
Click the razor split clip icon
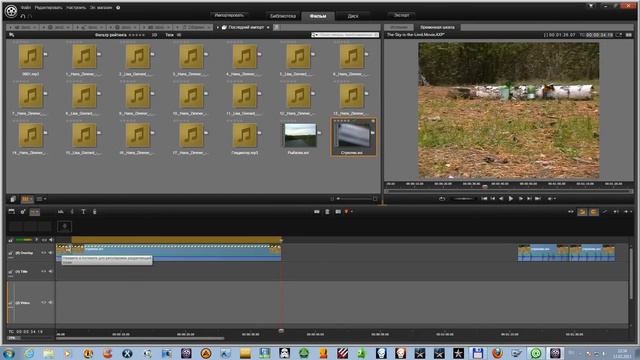click(x=317, y=212)
